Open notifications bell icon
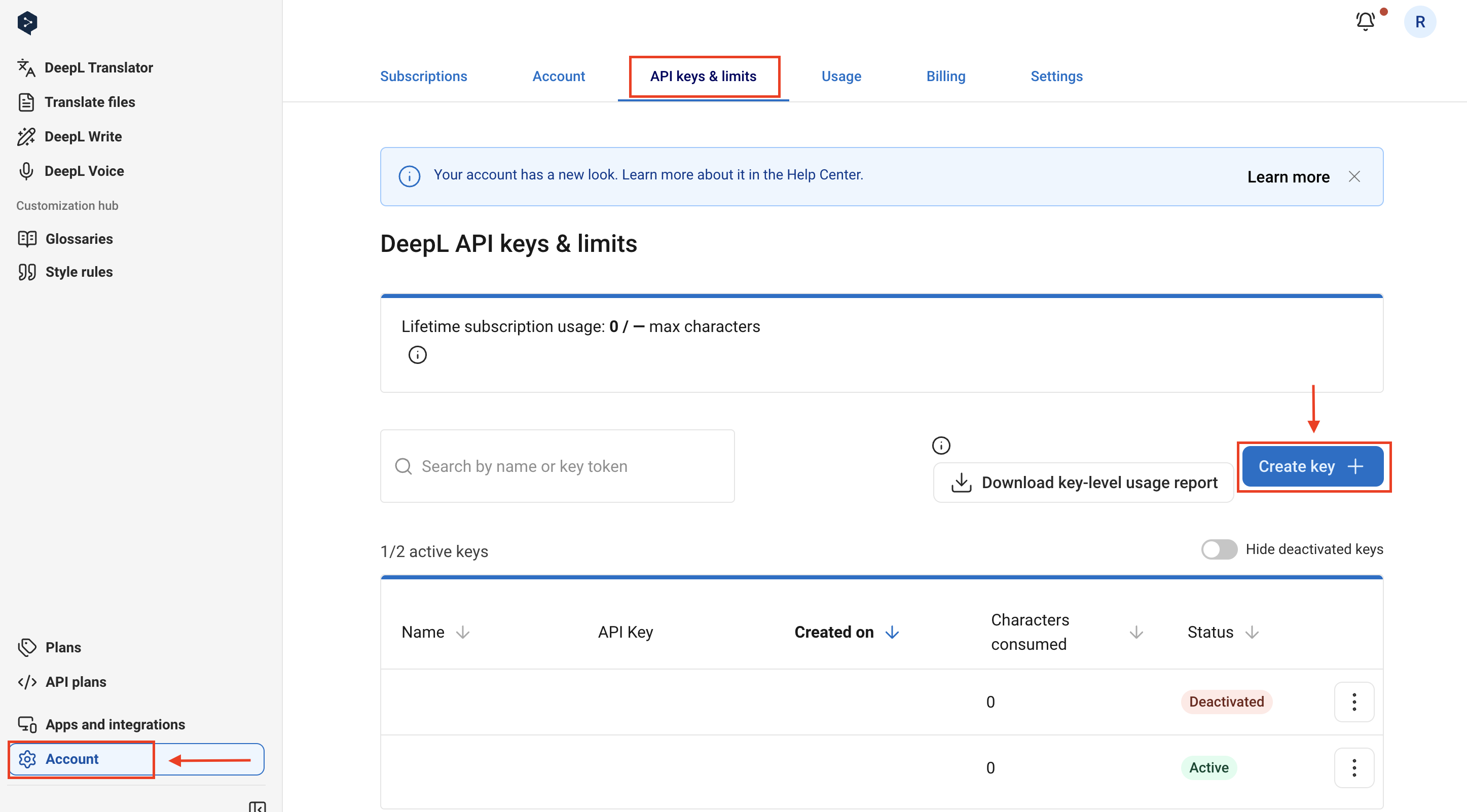 click(1365, 22)
